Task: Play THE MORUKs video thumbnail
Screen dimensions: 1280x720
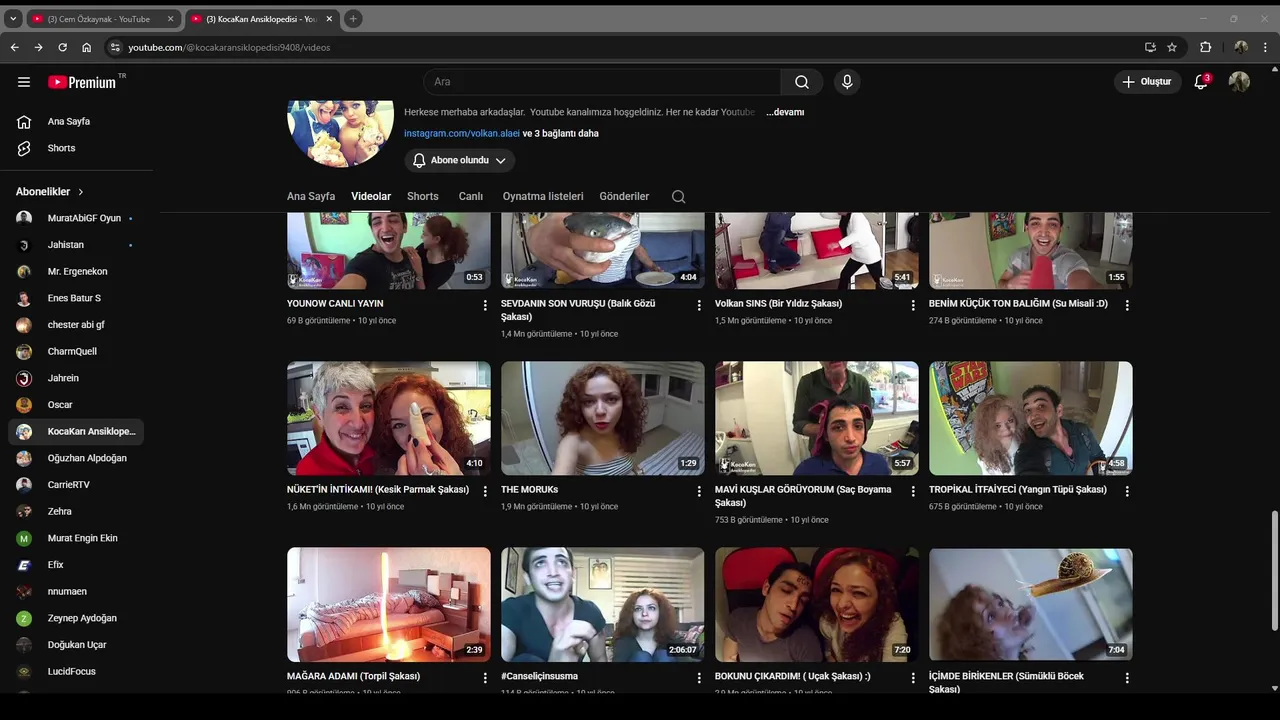Action: pos(603,418)
